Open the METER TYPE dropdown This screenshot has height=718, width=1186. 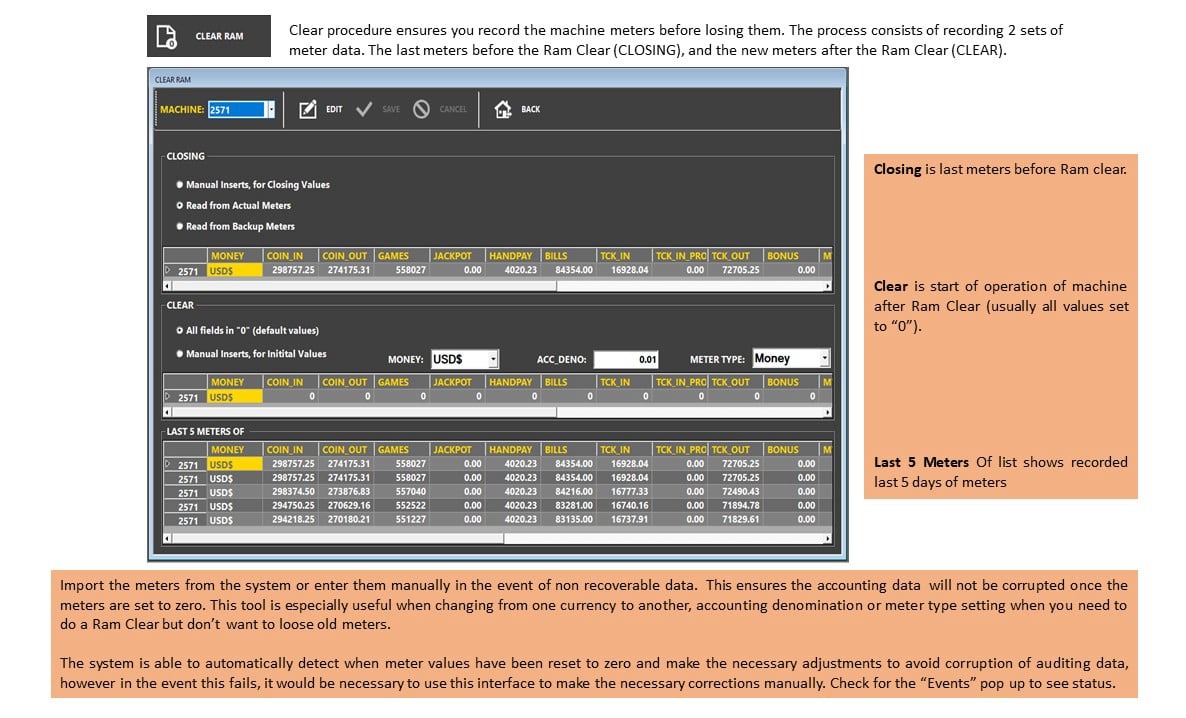pos(824,359)
